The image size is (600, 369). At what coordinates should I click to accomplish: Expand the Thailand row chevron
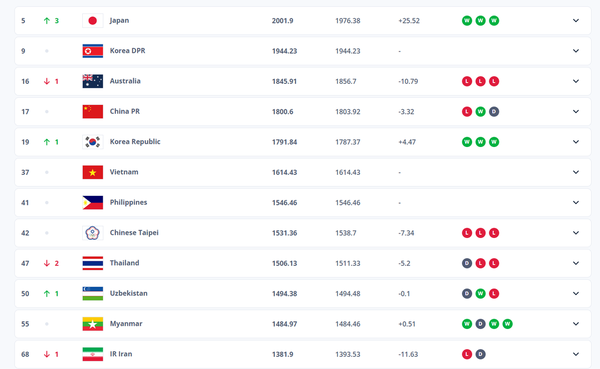pos(576,263)
